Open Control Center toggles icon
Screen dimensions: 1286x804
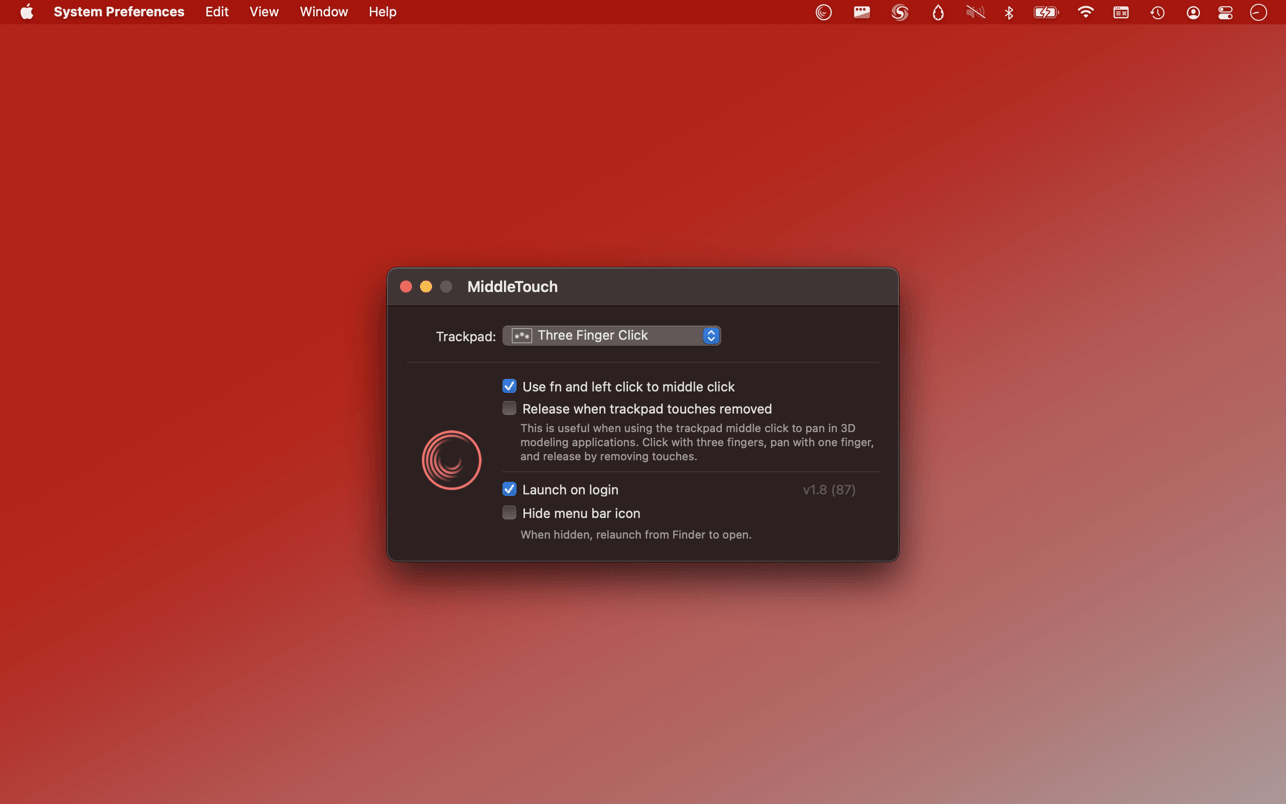pyautogui.click(x=1225, y=12)
